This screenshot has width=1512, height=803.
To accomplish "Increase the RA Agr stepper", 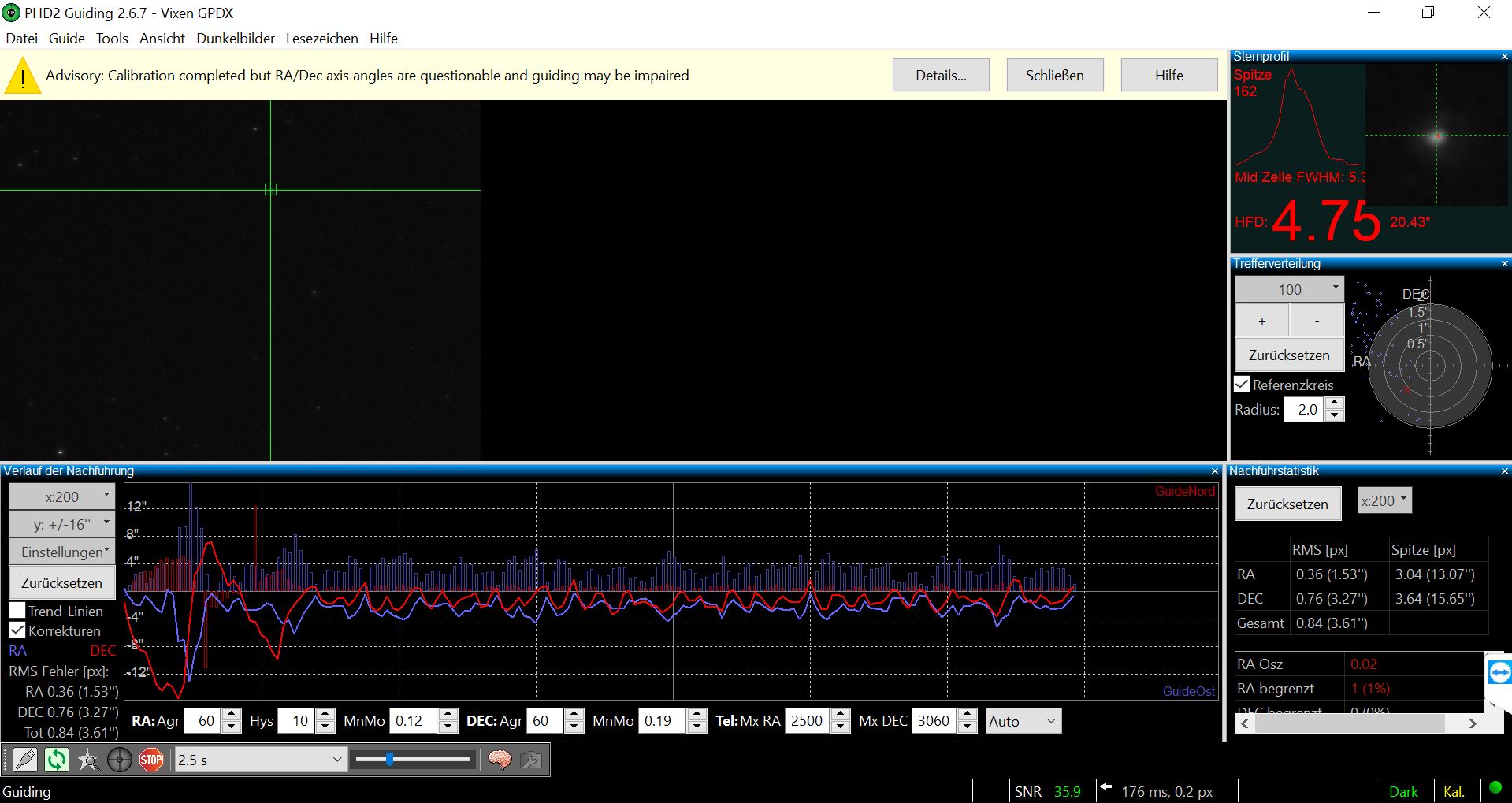I will pyautogui.click(x=232, y=715).
